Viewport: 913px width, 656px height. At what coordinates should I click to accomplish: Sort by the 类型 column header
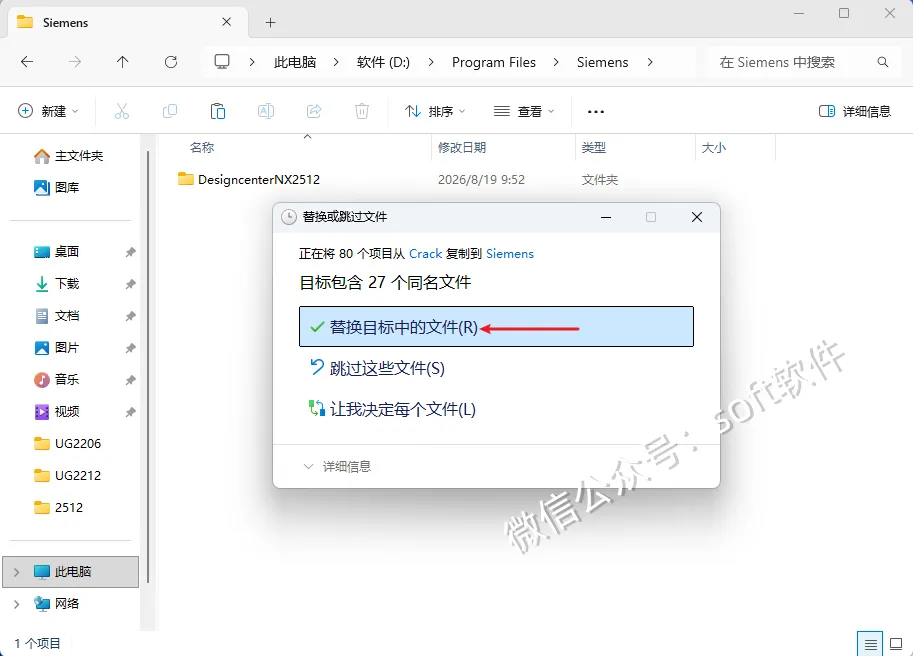coord(593,148)
